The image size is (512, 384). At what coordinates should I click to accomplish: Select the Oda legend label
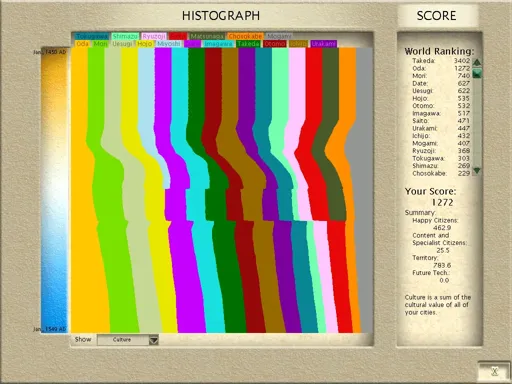pyautogui.click(x=82, y=44)
